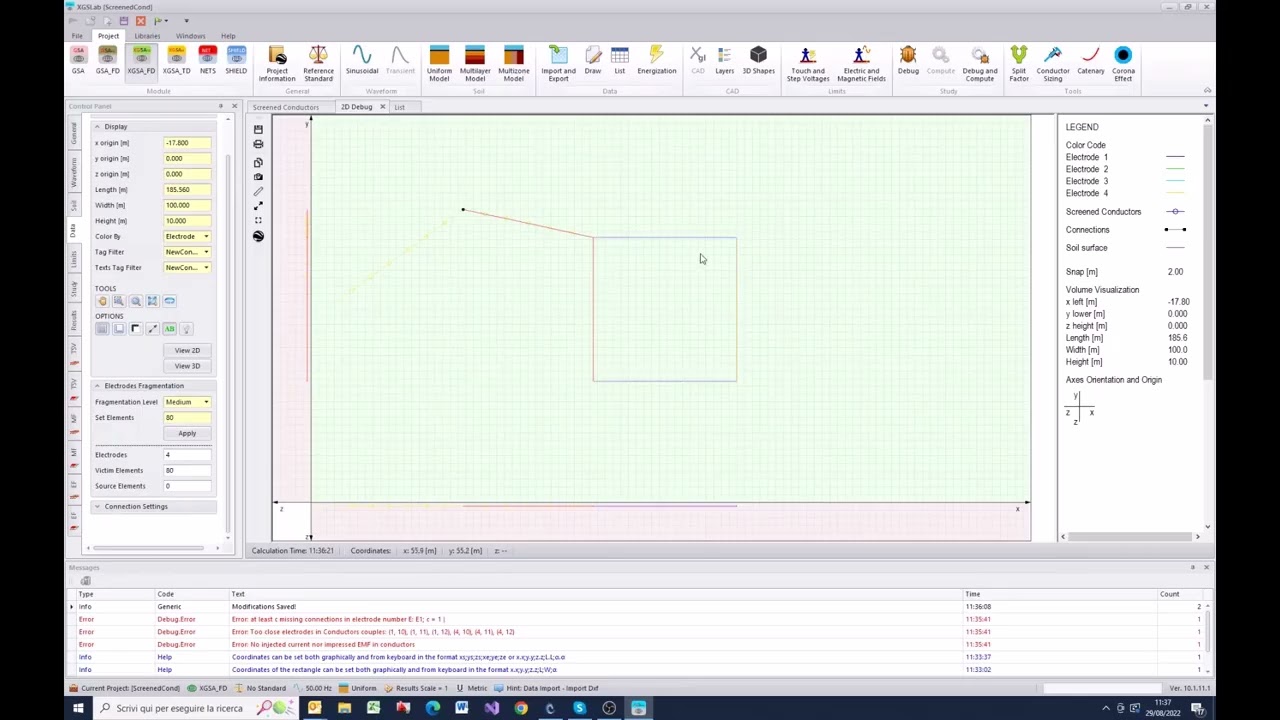
Task: Open Project Information
Action: click(x=277, y=64)
